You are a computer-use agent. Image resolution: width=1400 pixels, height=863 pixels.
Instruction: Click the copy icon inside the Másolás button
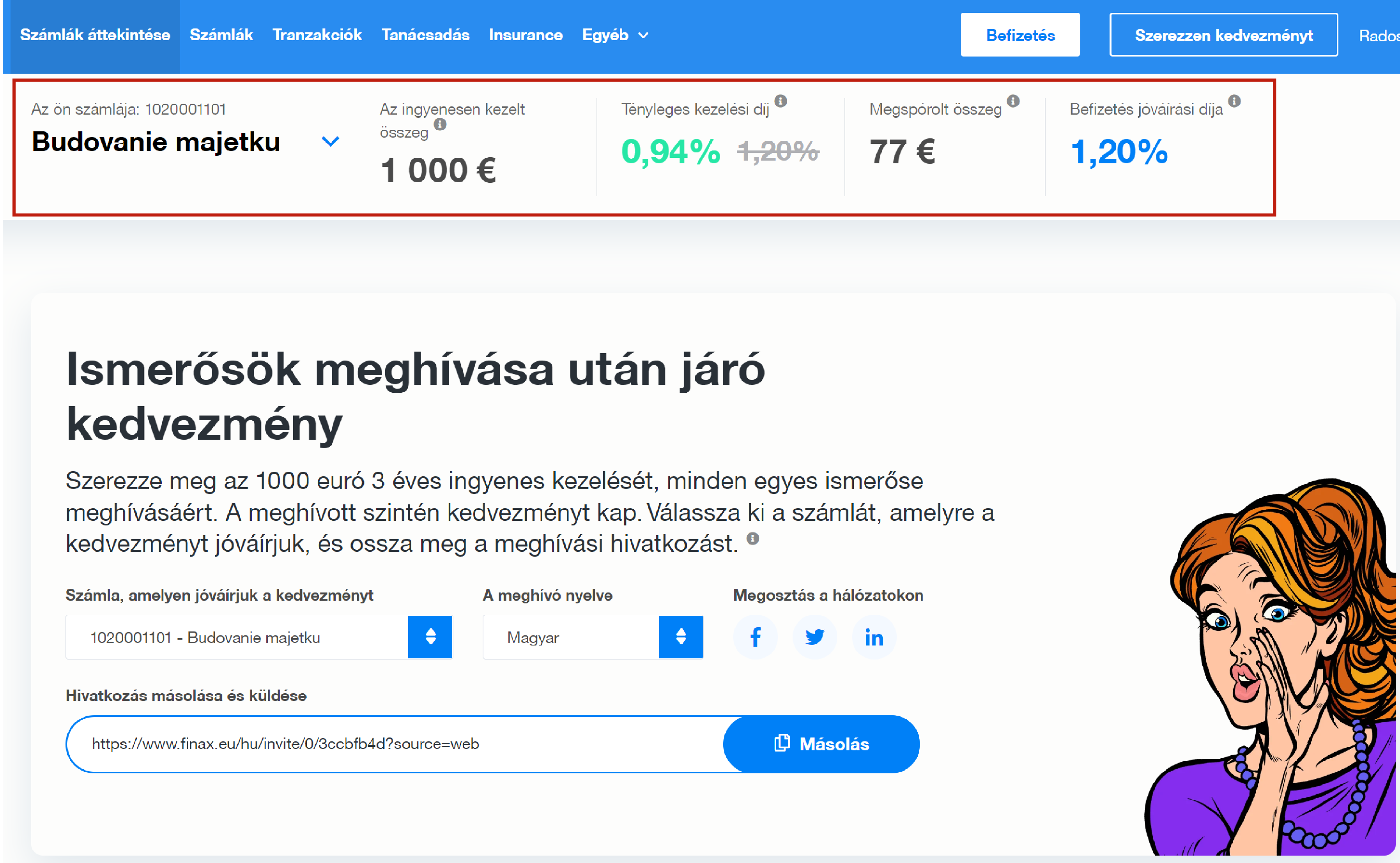(x=782, y=744)
